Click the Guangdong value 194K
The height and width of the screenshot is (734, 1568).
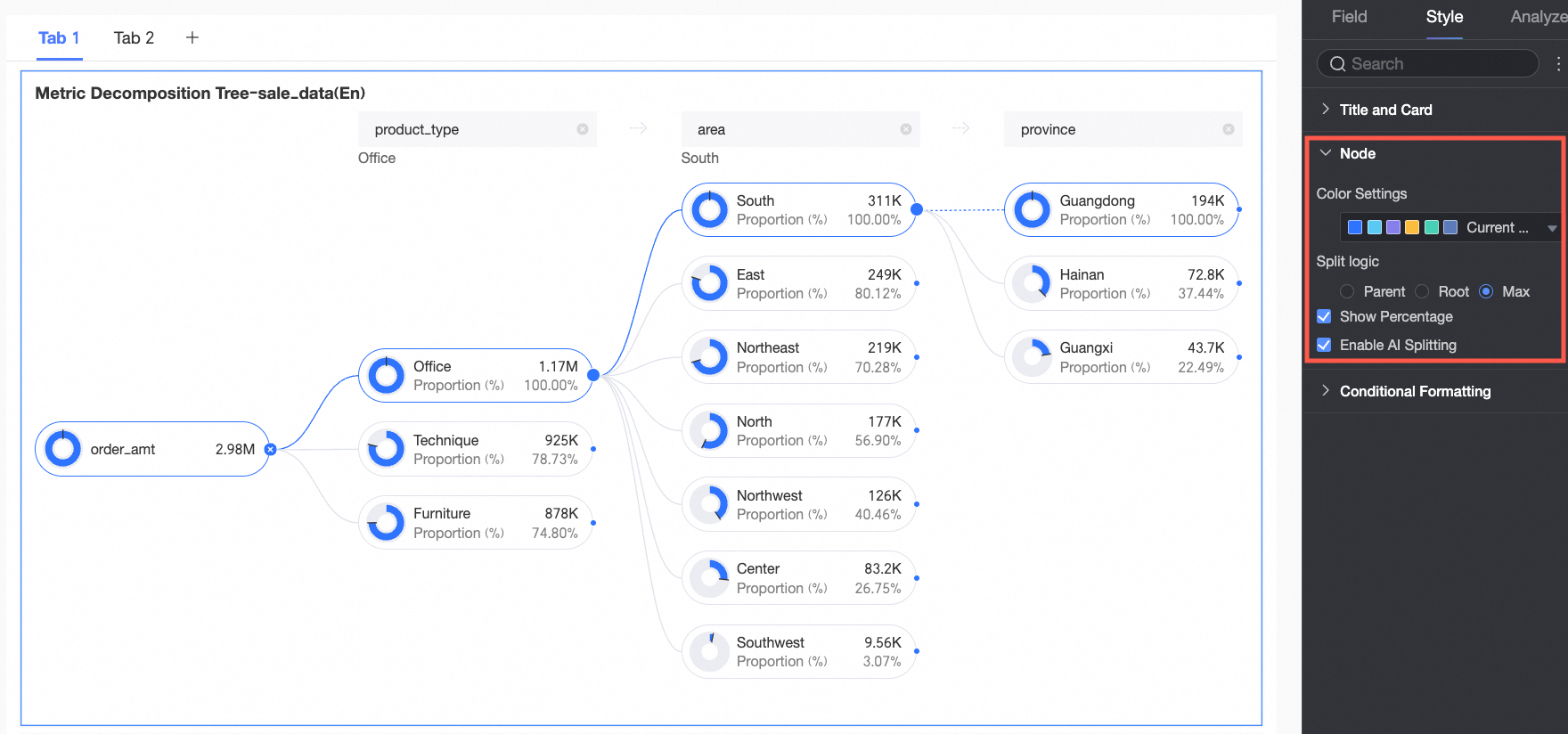tap(1207, 200)
